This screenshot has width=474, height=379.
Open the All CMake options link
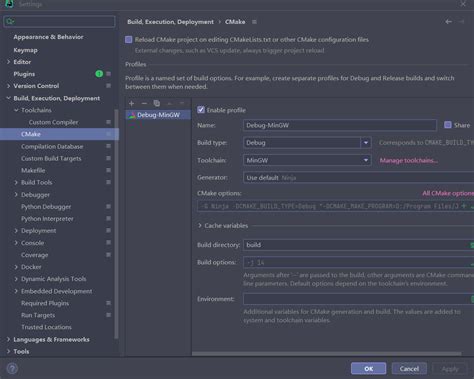448,193
